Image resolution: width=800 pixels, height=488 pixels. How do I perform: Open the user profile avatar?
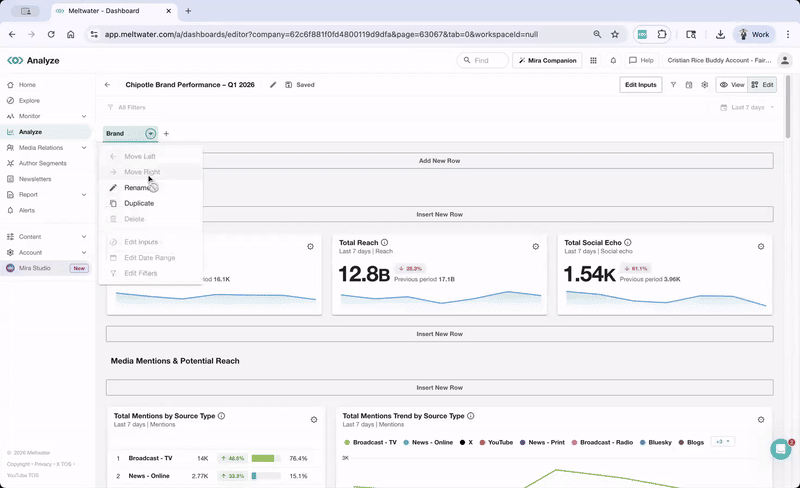pyautogui.click(x=784, y=60)
